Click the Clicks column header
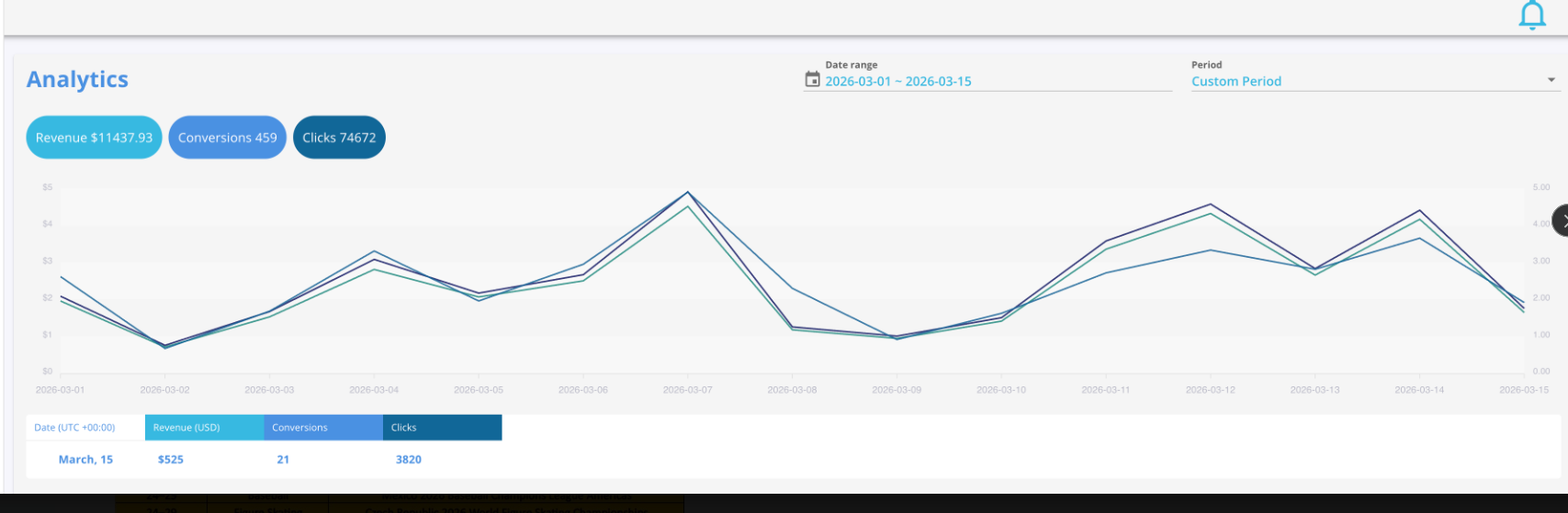 (x=443, y=428)
